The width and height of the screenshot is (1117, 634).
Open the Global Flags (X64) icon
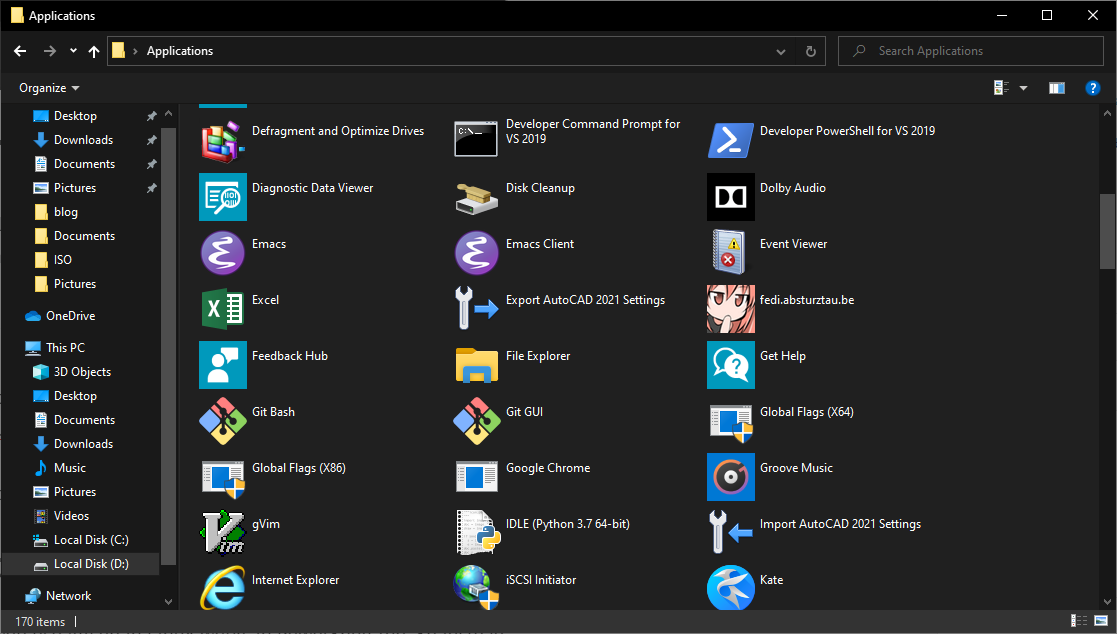tap(732, 422)
